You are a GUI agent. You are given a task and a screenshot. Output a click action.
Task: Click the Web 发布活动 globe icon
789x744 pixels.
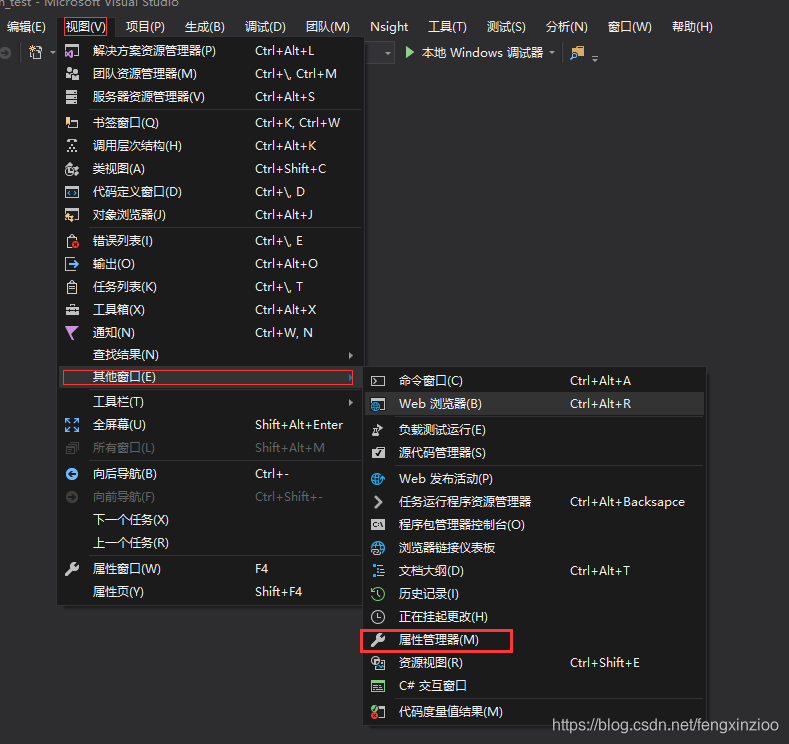point(378,479)
